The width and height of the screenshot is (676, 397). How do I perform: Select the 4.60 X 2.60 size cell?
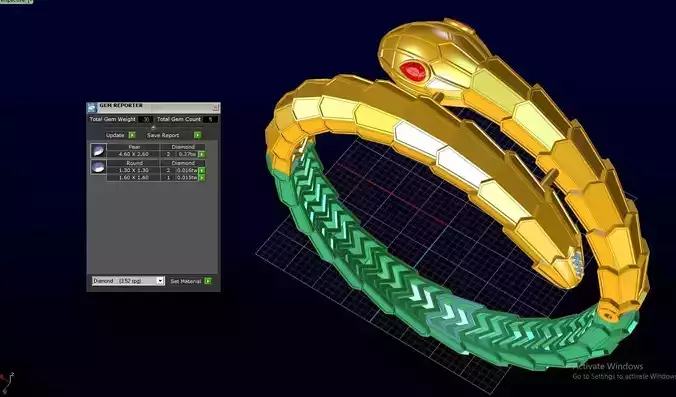click(134, 154)
